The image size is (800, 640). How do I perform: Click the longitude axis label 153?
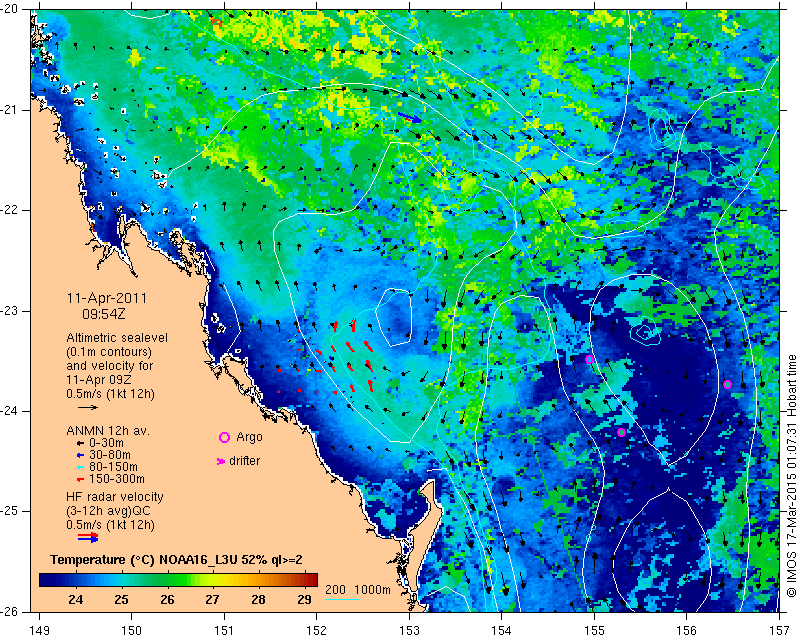point(409,630)
